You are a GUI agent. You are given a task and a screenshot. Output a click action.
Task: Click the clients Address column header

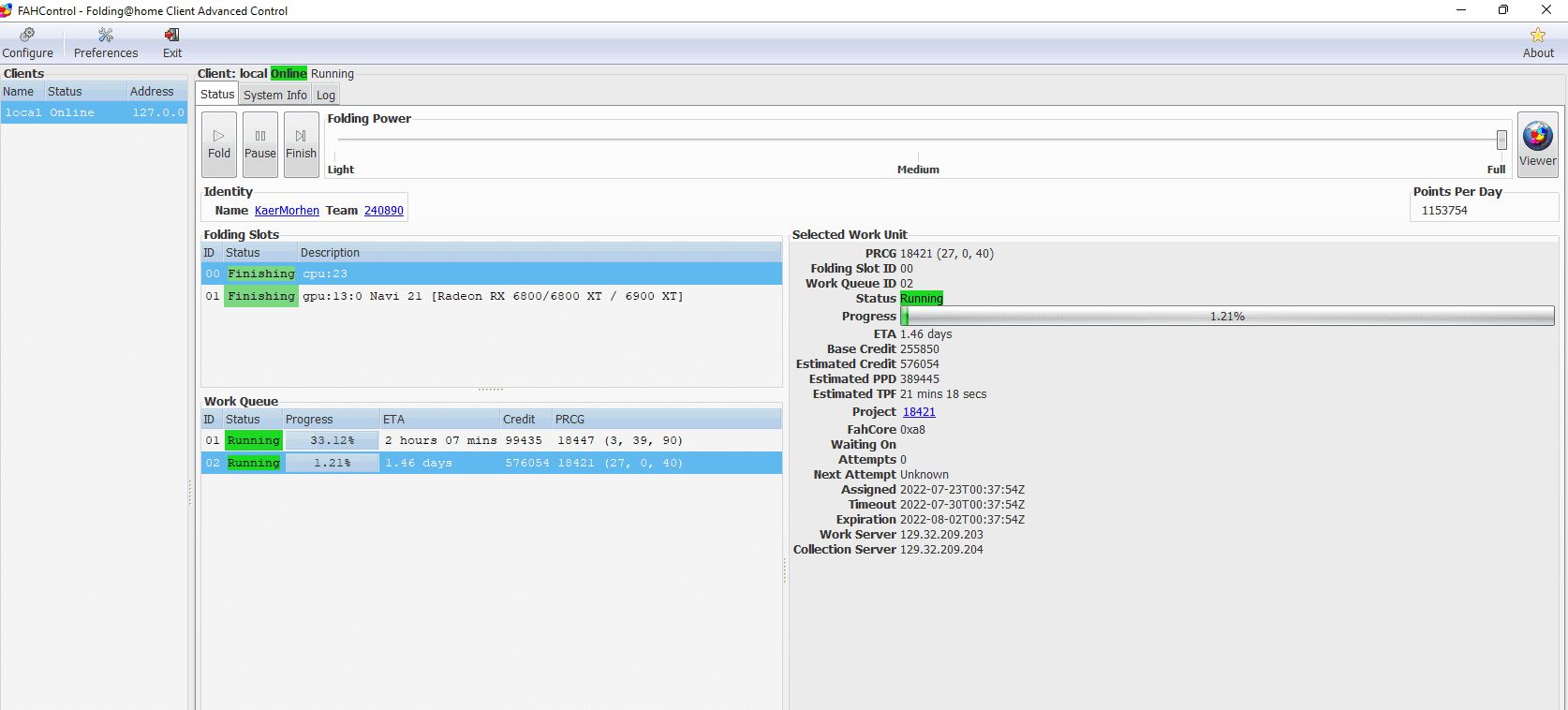coord(157,91)
